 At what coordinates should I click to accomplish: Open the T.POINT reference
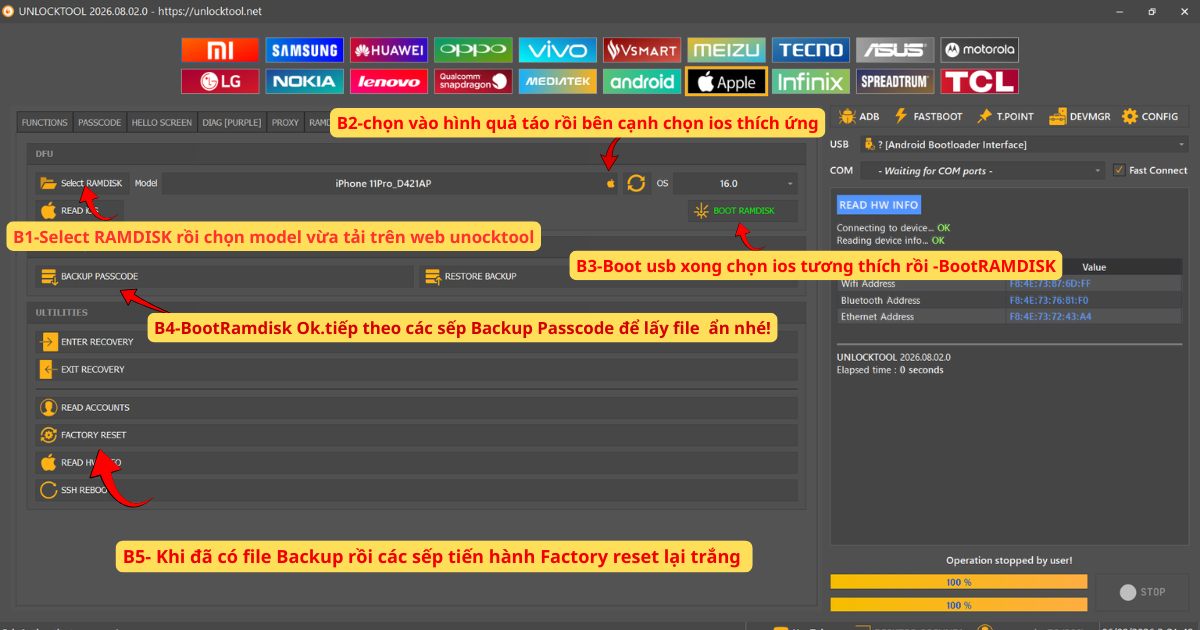tap(1006, 117)
